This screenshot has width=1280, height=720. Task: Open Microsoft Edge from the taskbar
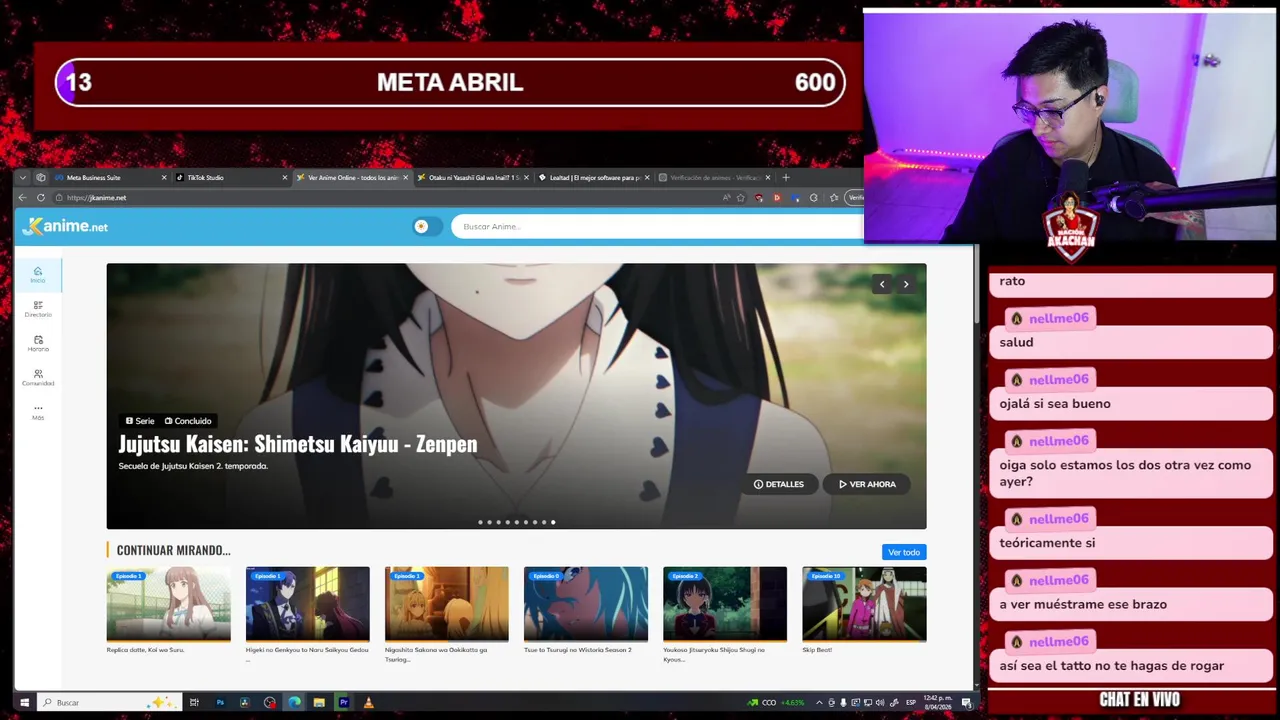(294, 703)
